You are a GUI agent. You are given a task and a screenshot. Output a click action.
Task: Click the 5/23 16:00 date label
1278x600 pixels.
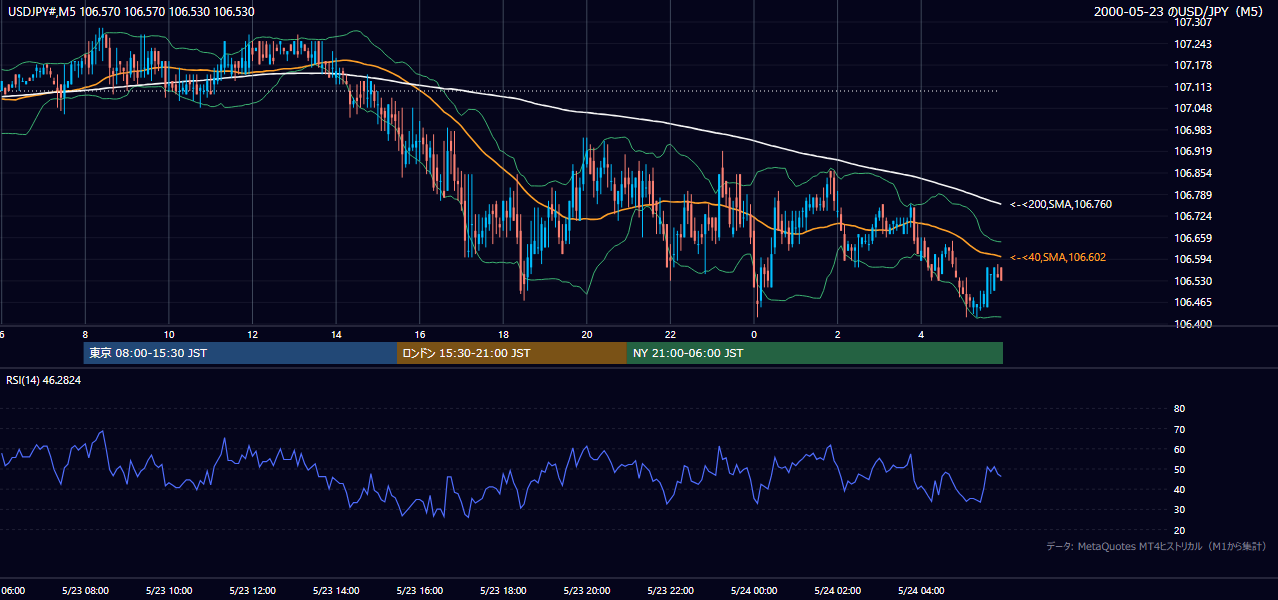419,591
